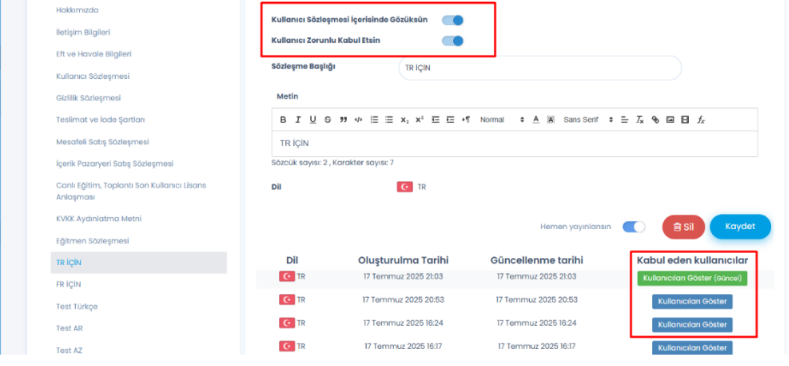Apply underline formatting in the editor toolbar

click(x=313, y=120)
